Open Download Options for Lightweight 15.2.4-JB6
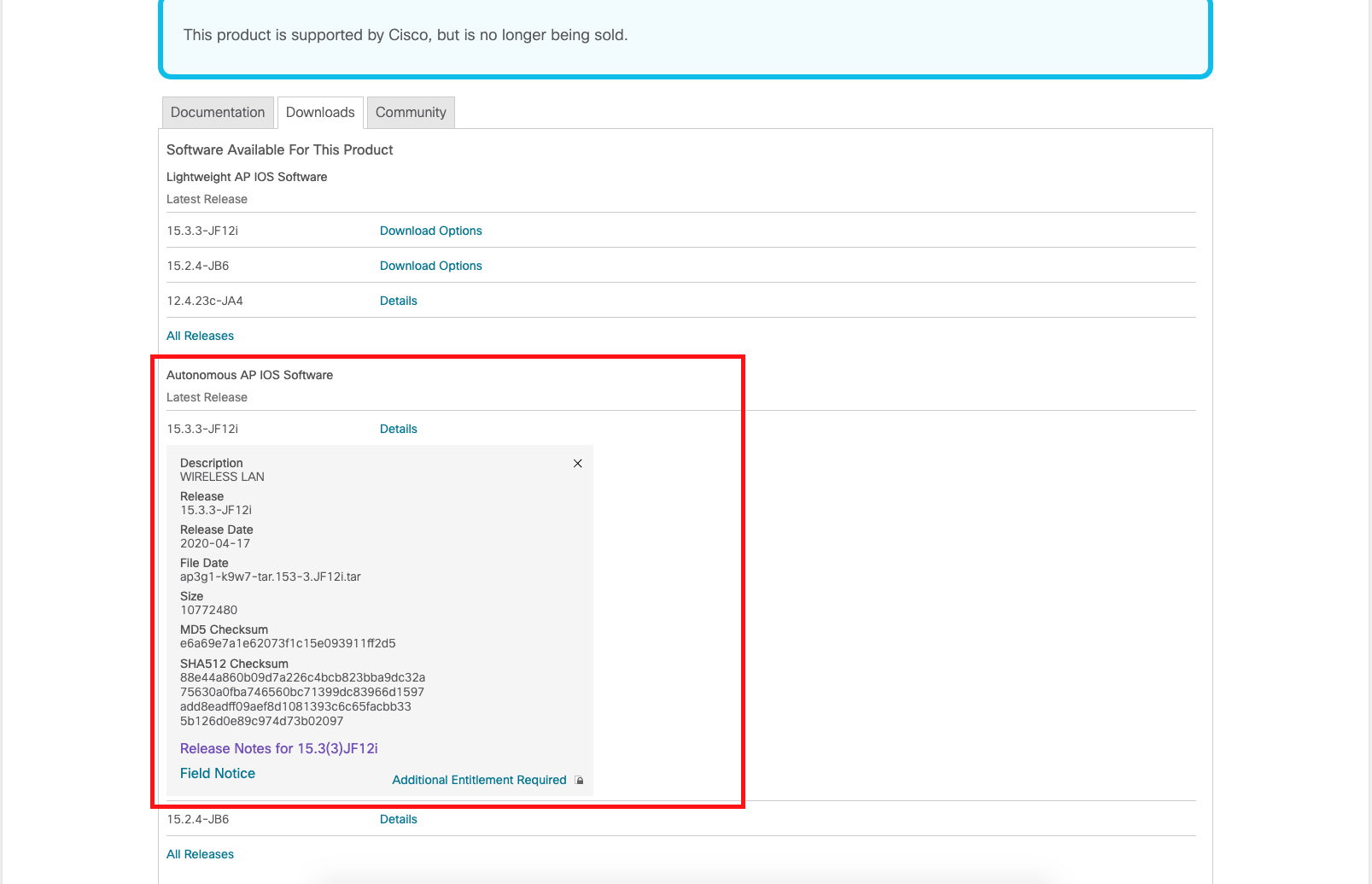Image resolution: width=1372 pixels, height=884 pixels. click(431, 266)
